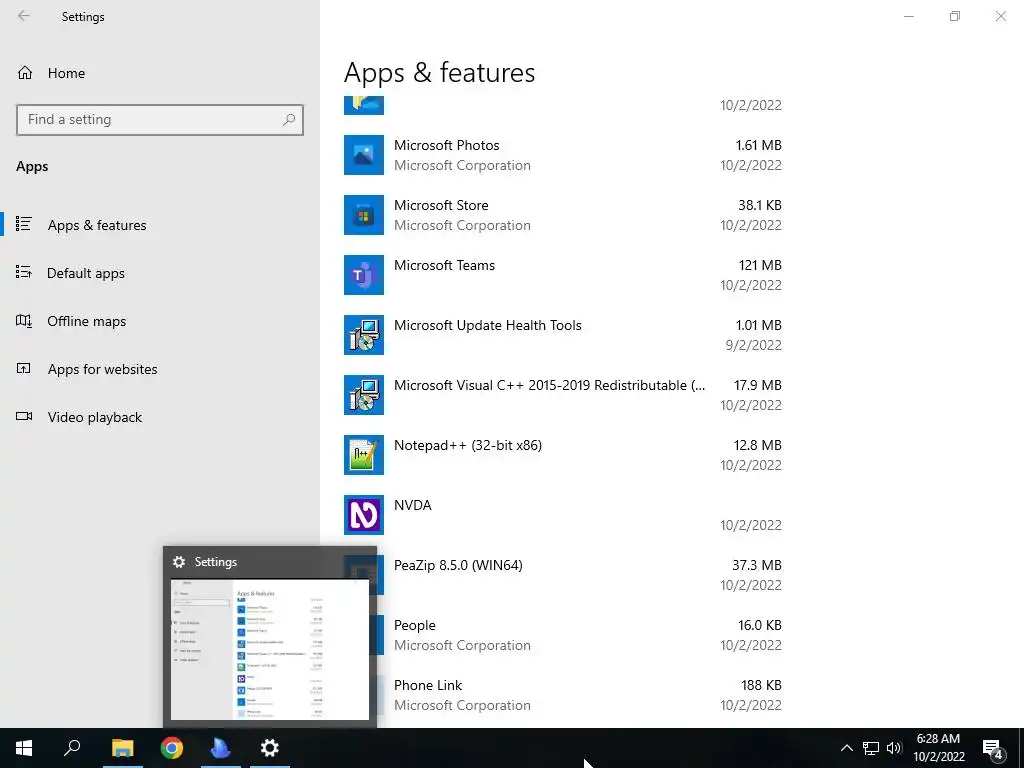Open File Explorer from the taskbar
Screen dimensions: 1024x768
(x=122, y=748)
